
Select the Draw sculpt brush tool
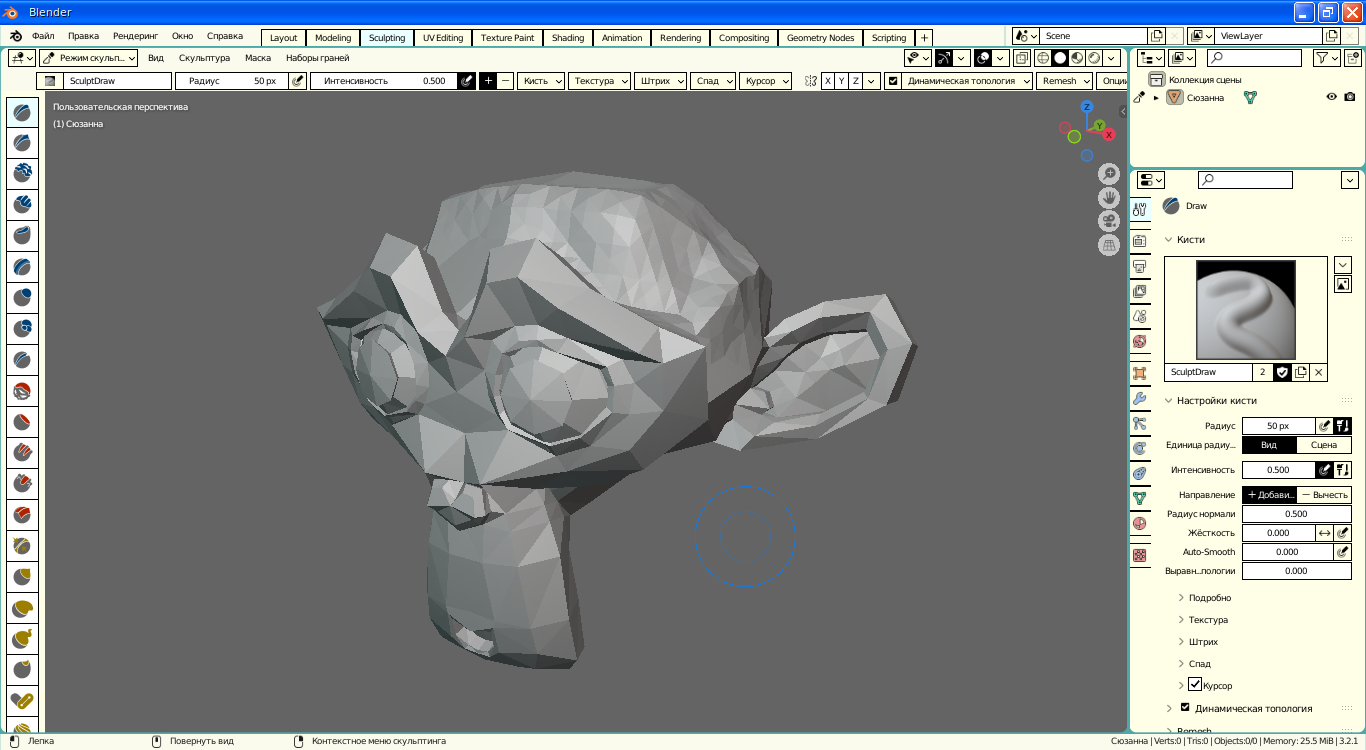22,112
